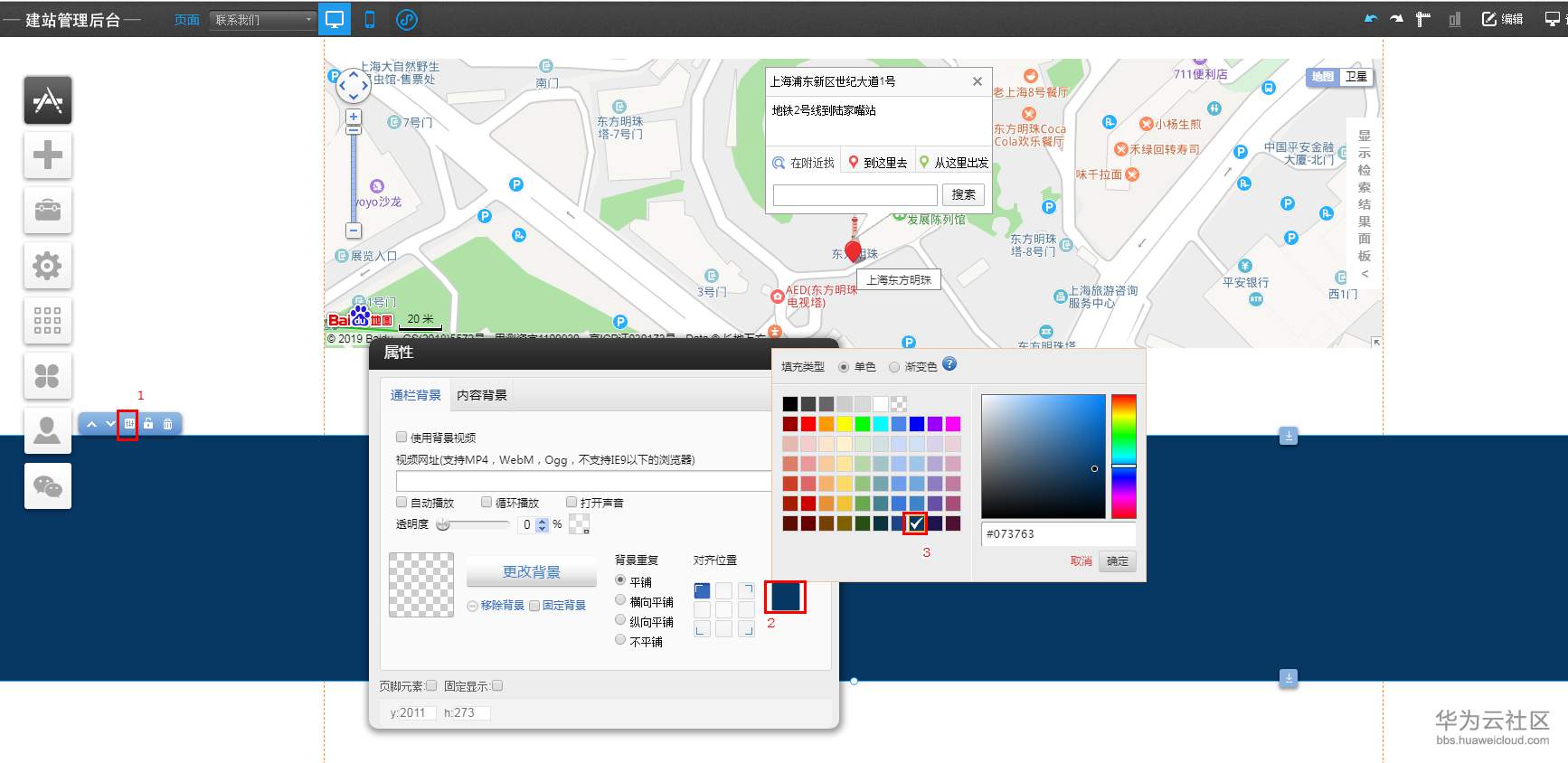Toggle 固定背景 checkbox
Screen dimensions: 1568x763
click(534, 606)
